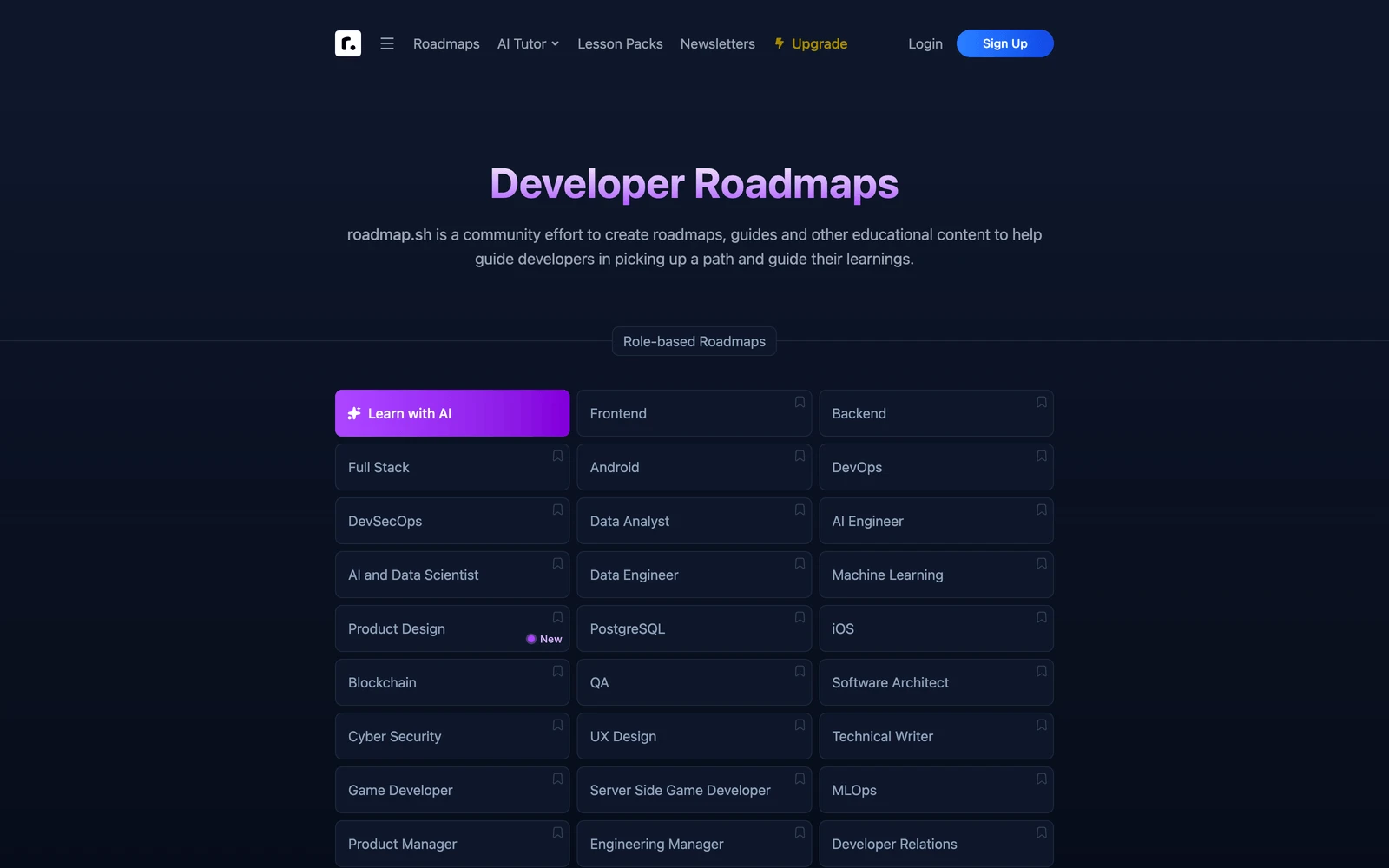Open the QA roadmap
The height and width of the screenshot is (868, 1389).
[x=694, y=682]
